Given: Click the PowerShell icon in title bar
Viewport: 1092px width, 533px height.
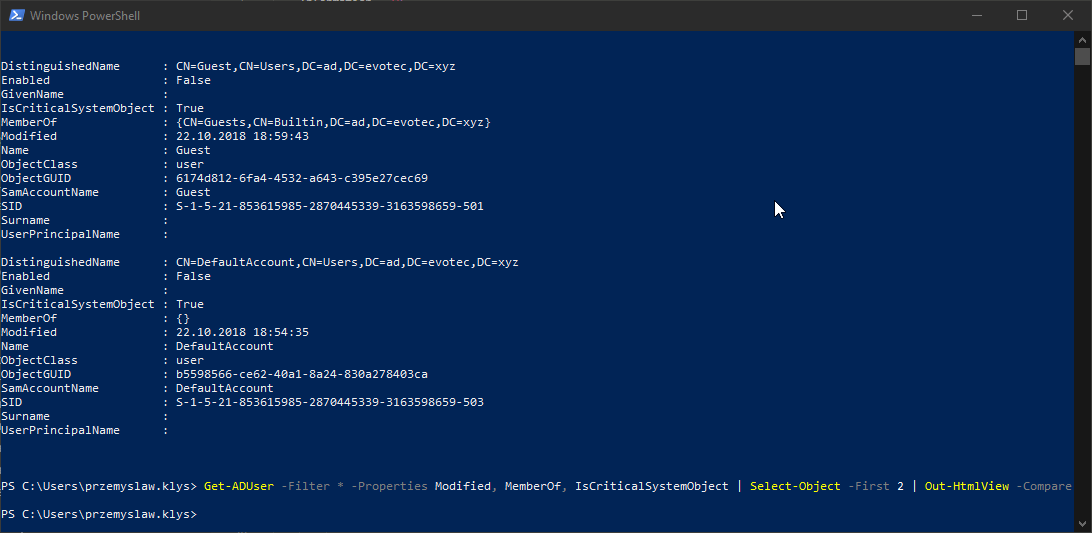Looking at the screenshot, I should coord(14,15).
